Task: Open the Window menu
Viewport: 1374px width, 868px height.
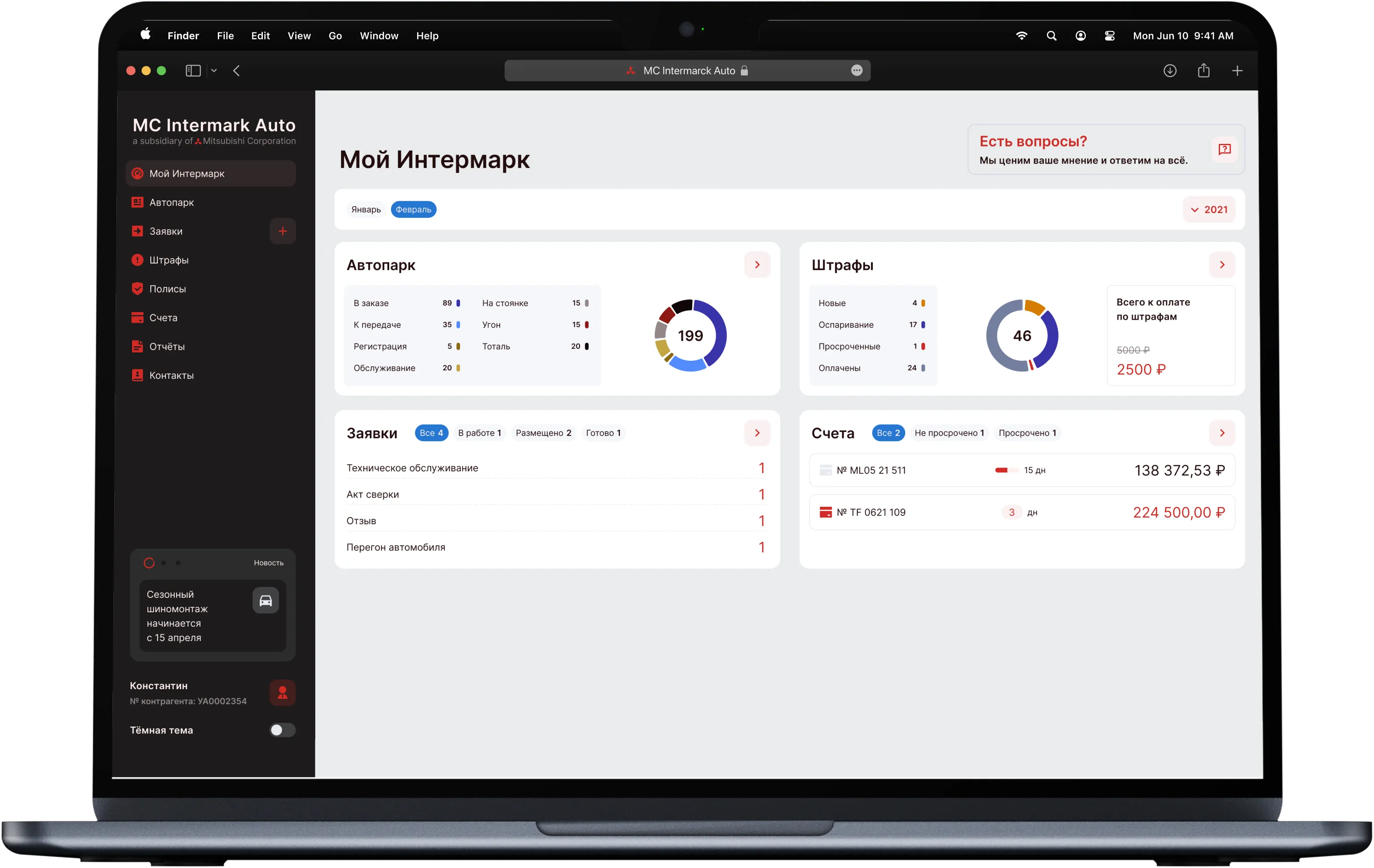Action: (379, 35)
